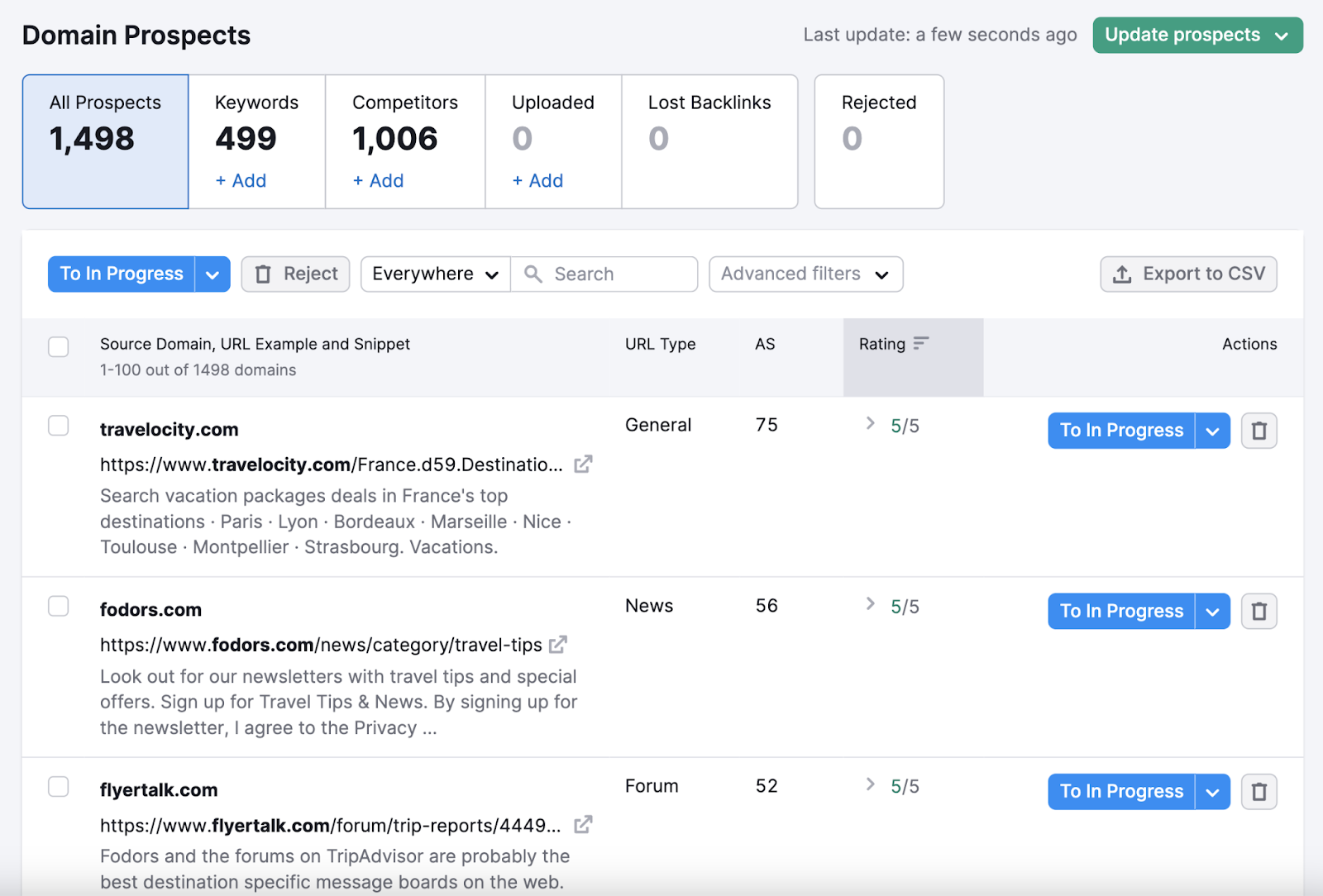This screenshot has width=1323, height=896.
Task: Open the Everywhere filter dropdown
Action: tap(434, 274)
